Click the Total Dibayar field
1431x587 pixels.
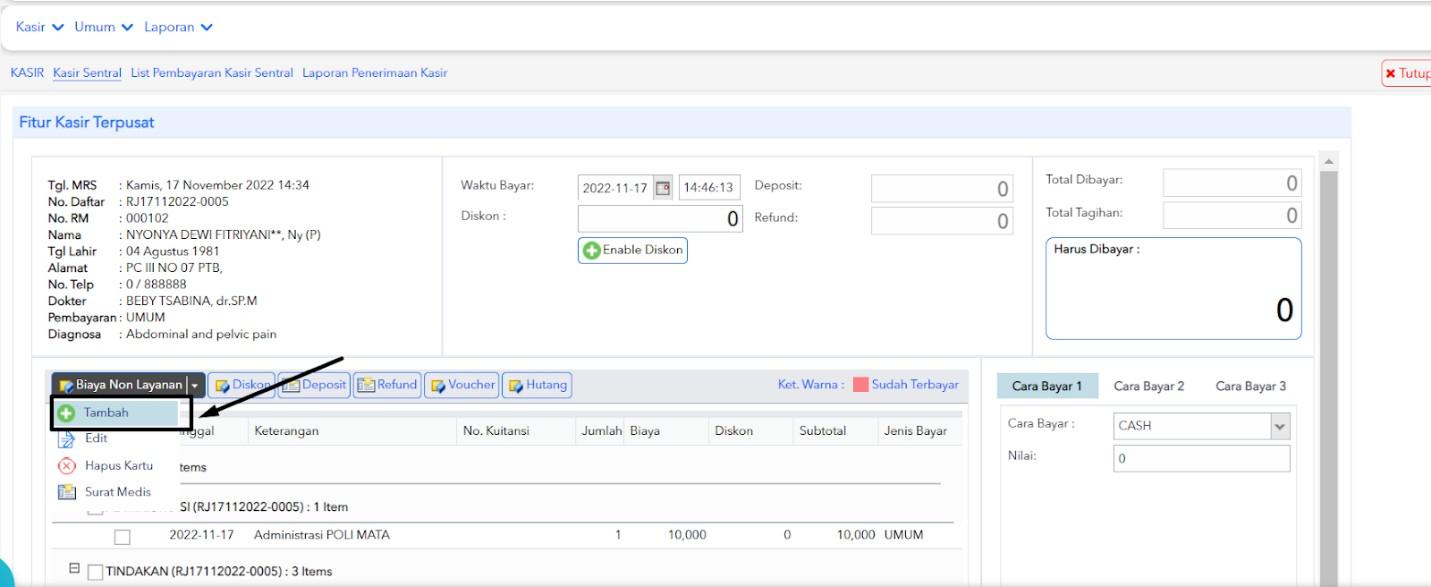[x=1232, y=183]
